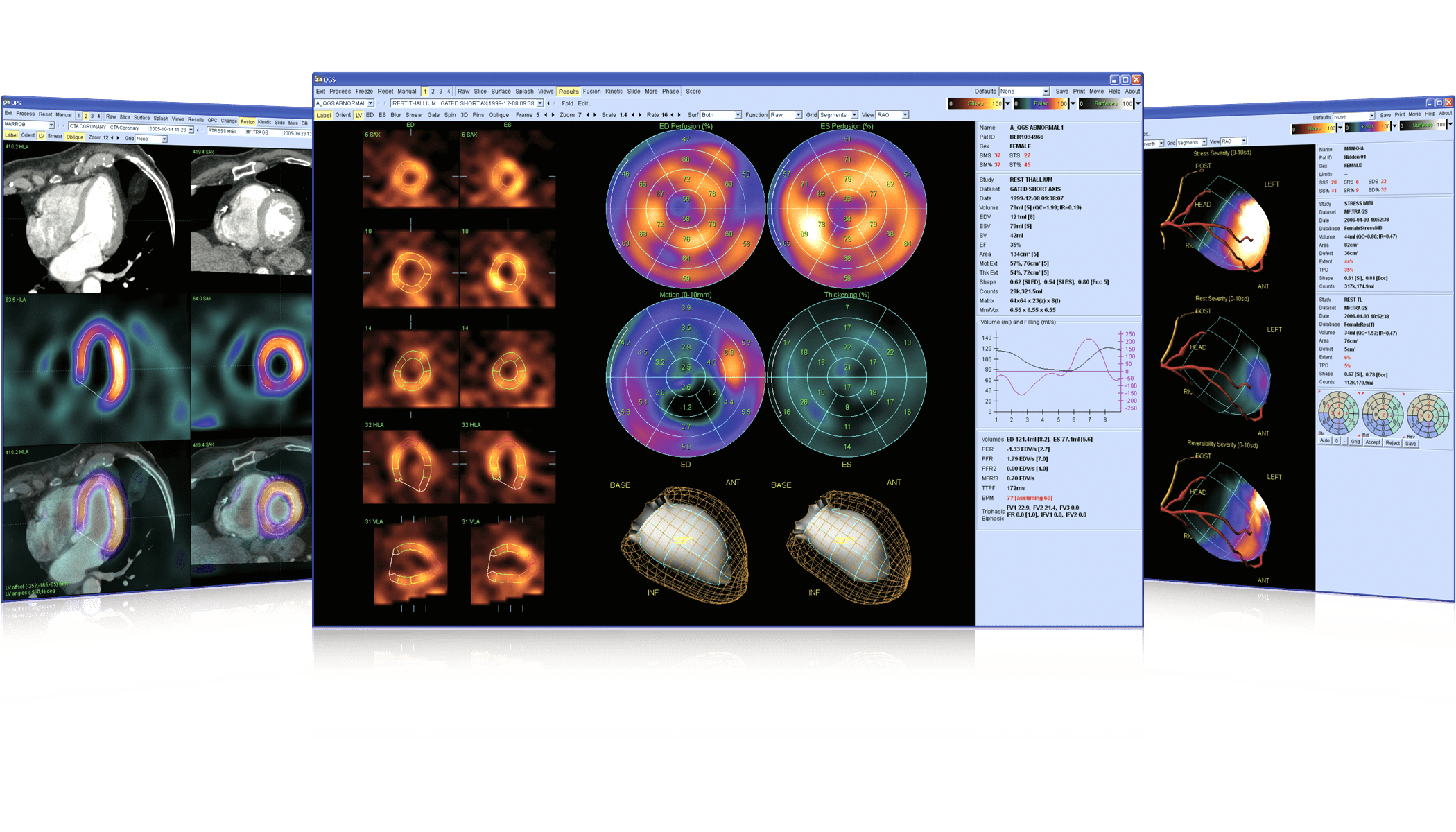Decrease Rate with left arrow in QGS
The image size is (1456, 832).
672,115
